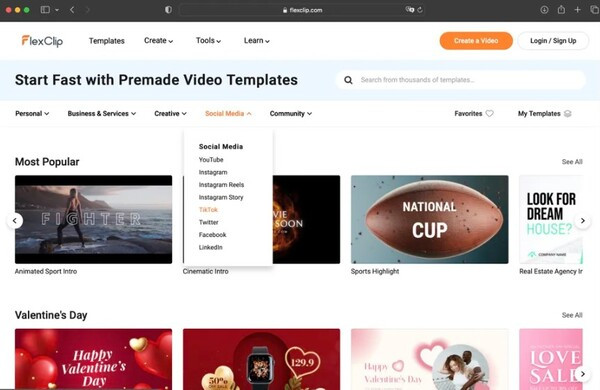Image resolution: width=600 pixels, height=390 pixels.
Task: Select LinkedIn from the menu
Action: pyautogui.click(x=210, y=247)
